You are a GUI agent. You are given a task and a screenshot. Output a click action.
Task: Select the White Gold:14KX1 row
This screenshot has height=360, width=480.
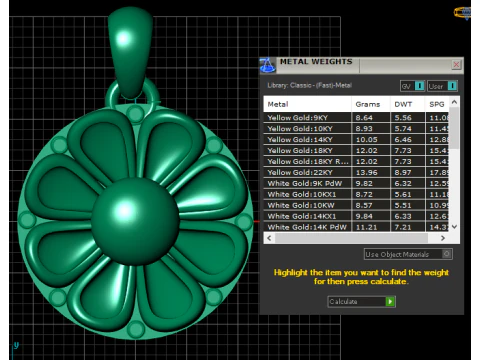point(356,216)
